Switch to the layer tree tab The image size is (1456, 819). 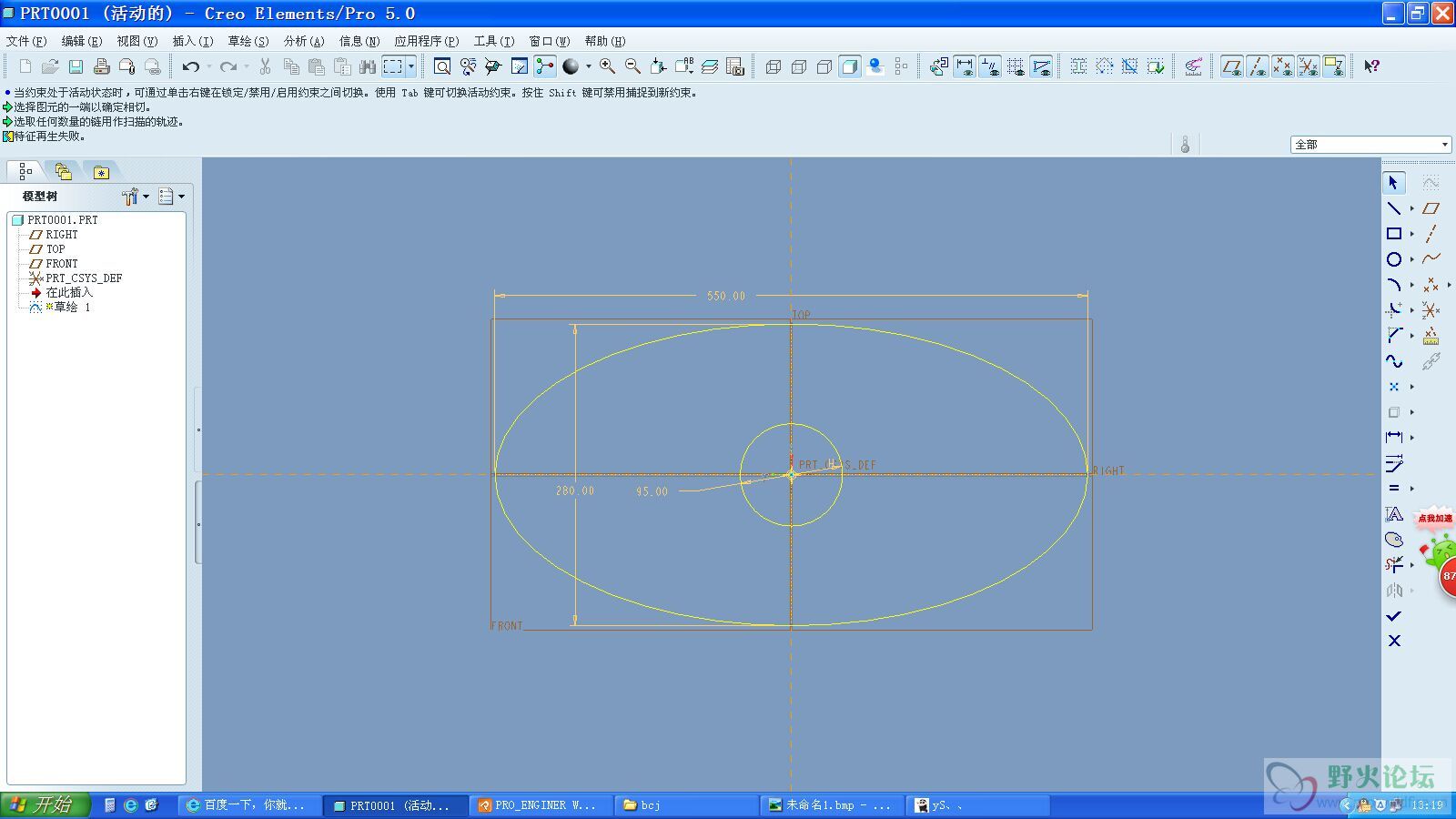coord(63,171)
